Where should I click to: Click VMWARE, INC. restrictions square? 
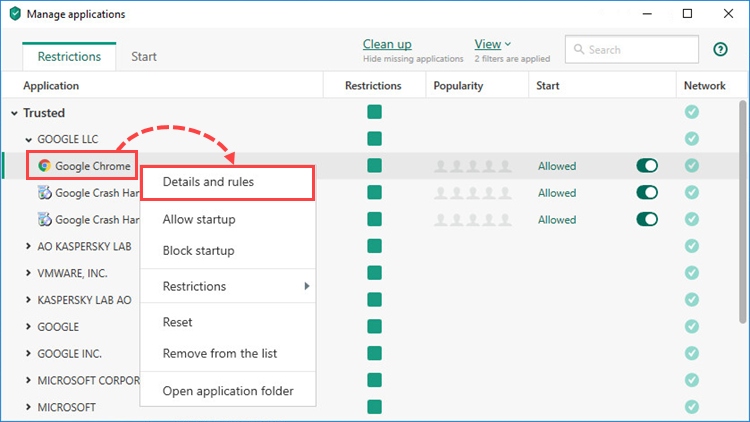pyautogui.click(x=375, y=273)
